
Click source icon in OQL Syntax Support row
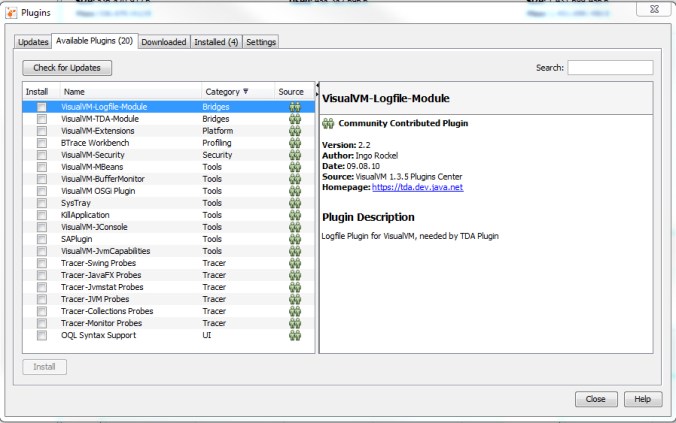pos(295,335)
